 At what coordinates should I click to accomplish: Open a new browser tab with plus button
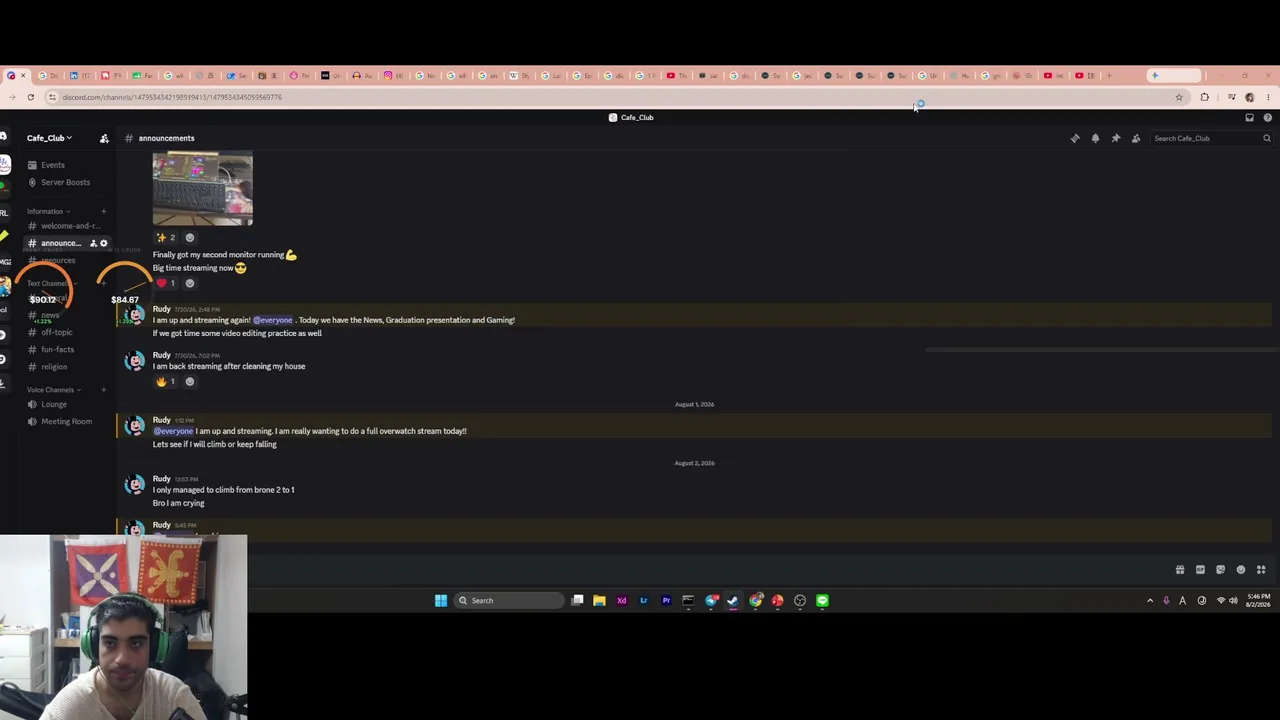click(x=1108, y=76)
